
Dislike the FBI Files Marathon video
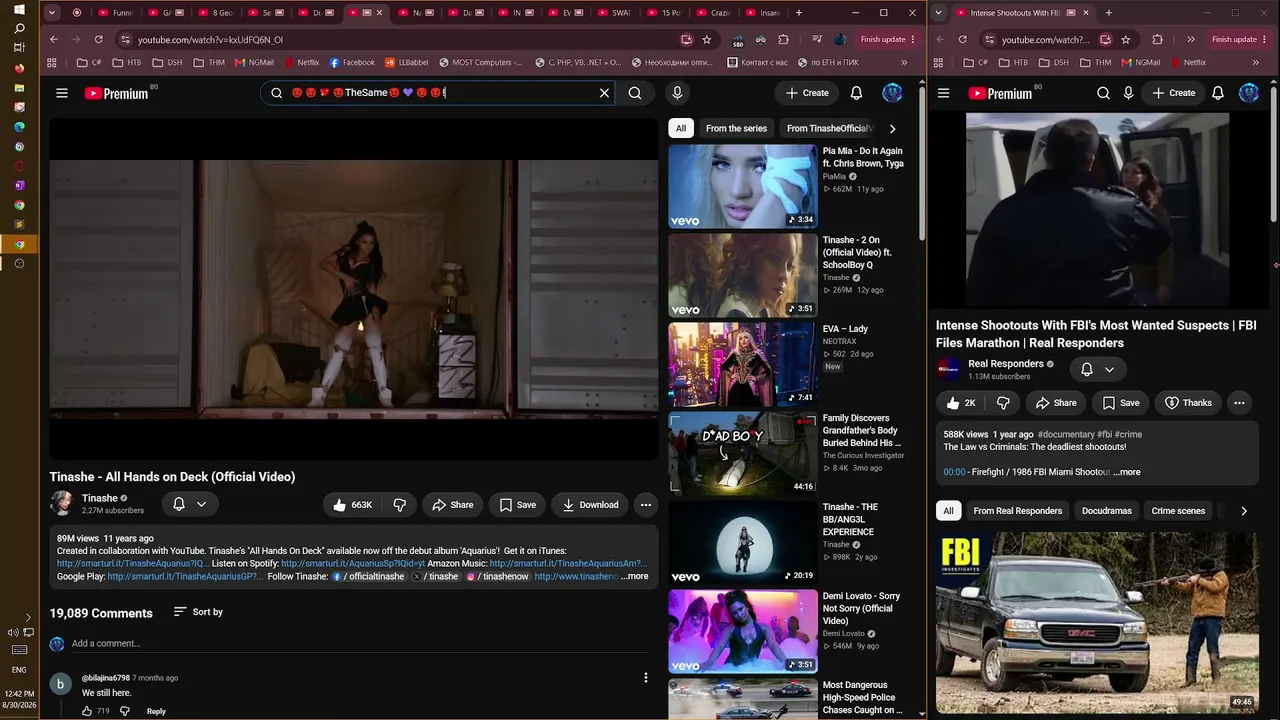(1003, 403)
